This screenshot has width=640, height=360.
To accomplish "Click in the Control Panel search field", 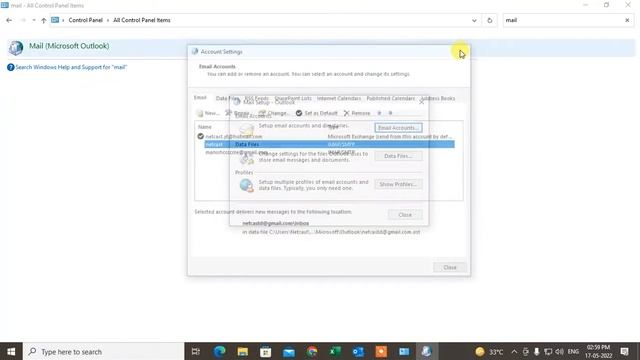I will pyautogui.click(x=563, y=20).
